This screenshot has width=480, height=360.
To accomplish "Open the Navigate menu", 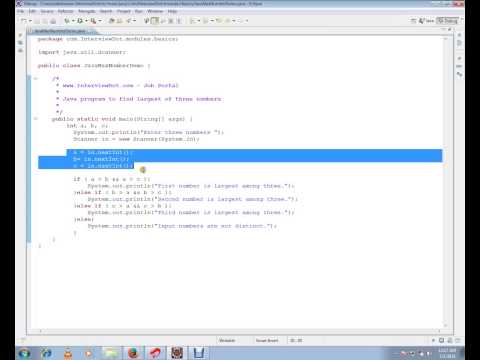I will (x=87, y=11).
